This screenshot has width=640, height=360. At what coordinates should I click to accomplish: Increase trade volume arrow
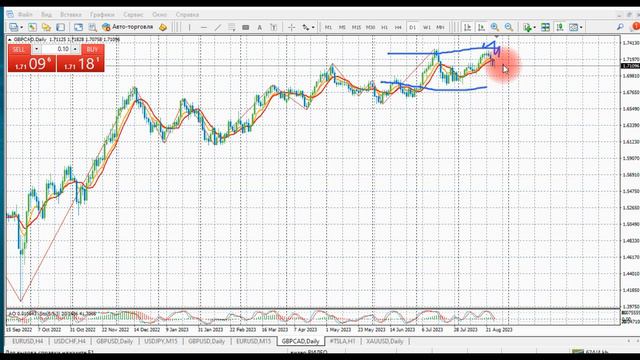75,49
